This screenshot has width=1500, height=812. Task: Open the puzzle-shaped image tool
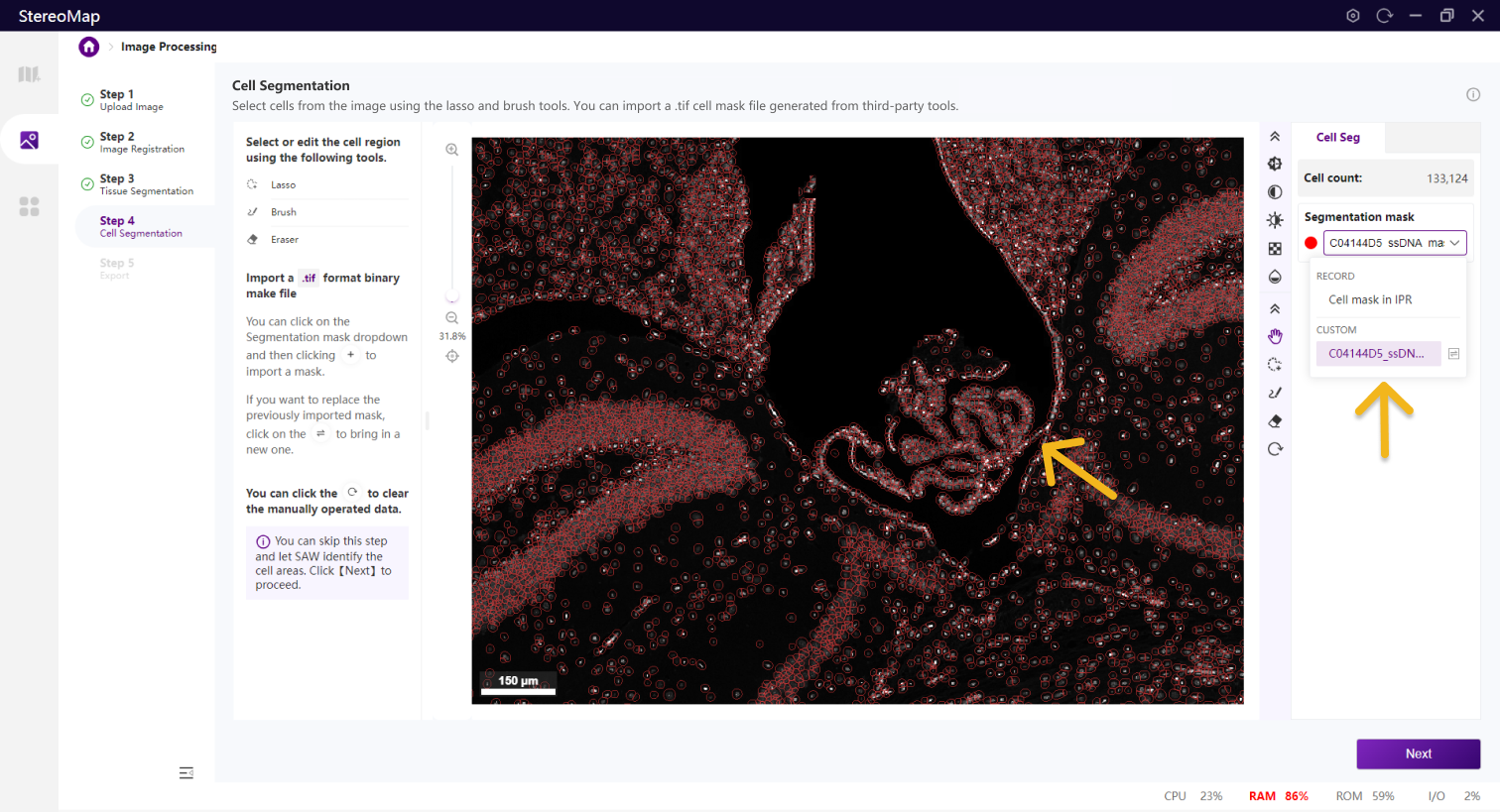(1275, 164)
